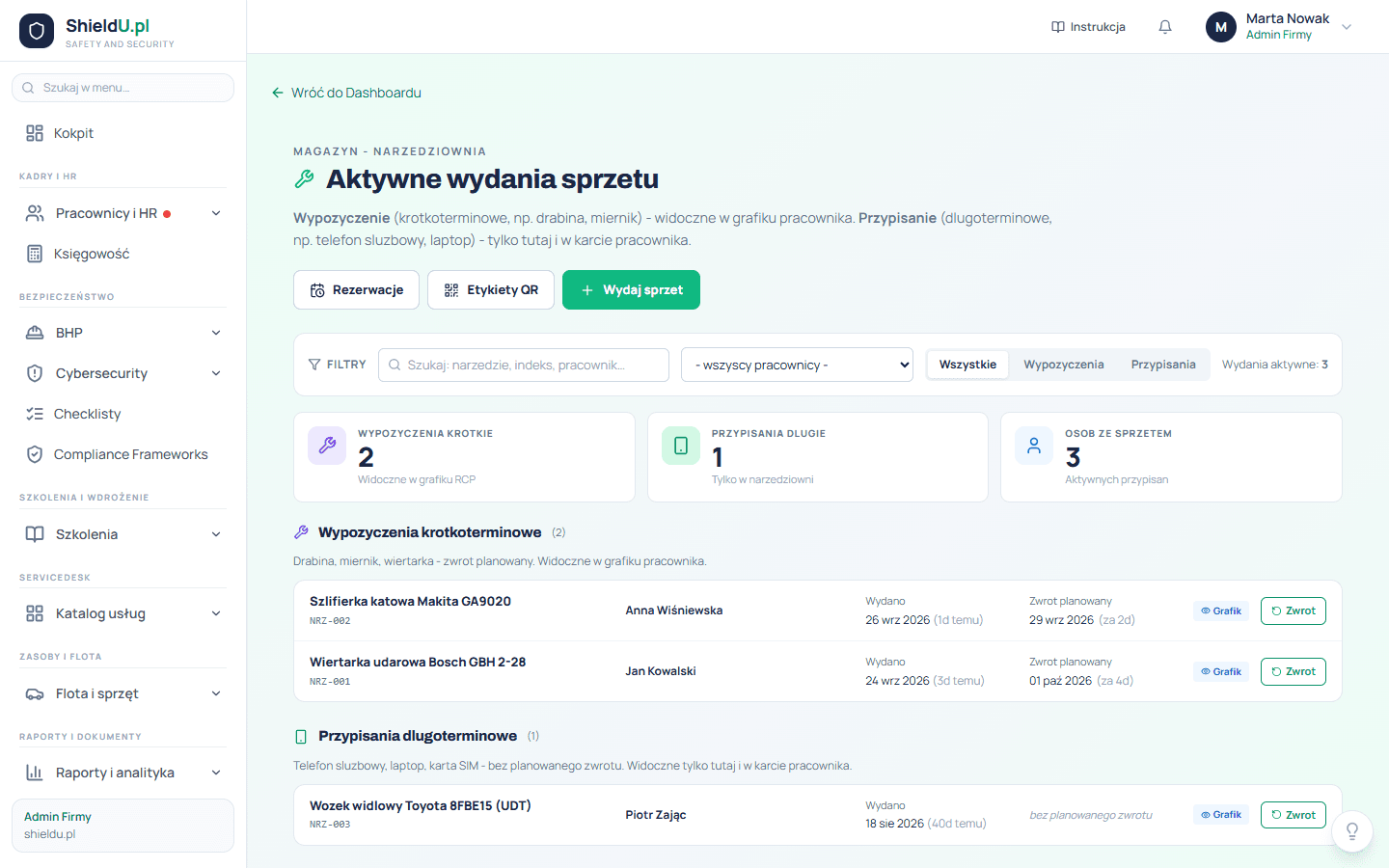Screen dimensions: 1389x868
Task: Open Marta Nowak user menu chevron
Action: 1347,27
